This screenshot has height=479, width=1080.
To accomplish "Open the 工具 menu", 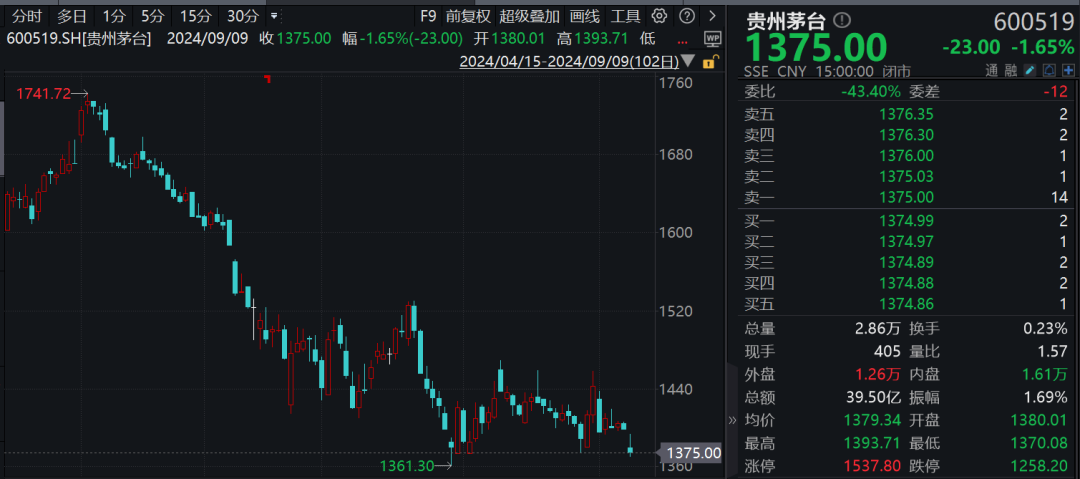I will [625, 16].
